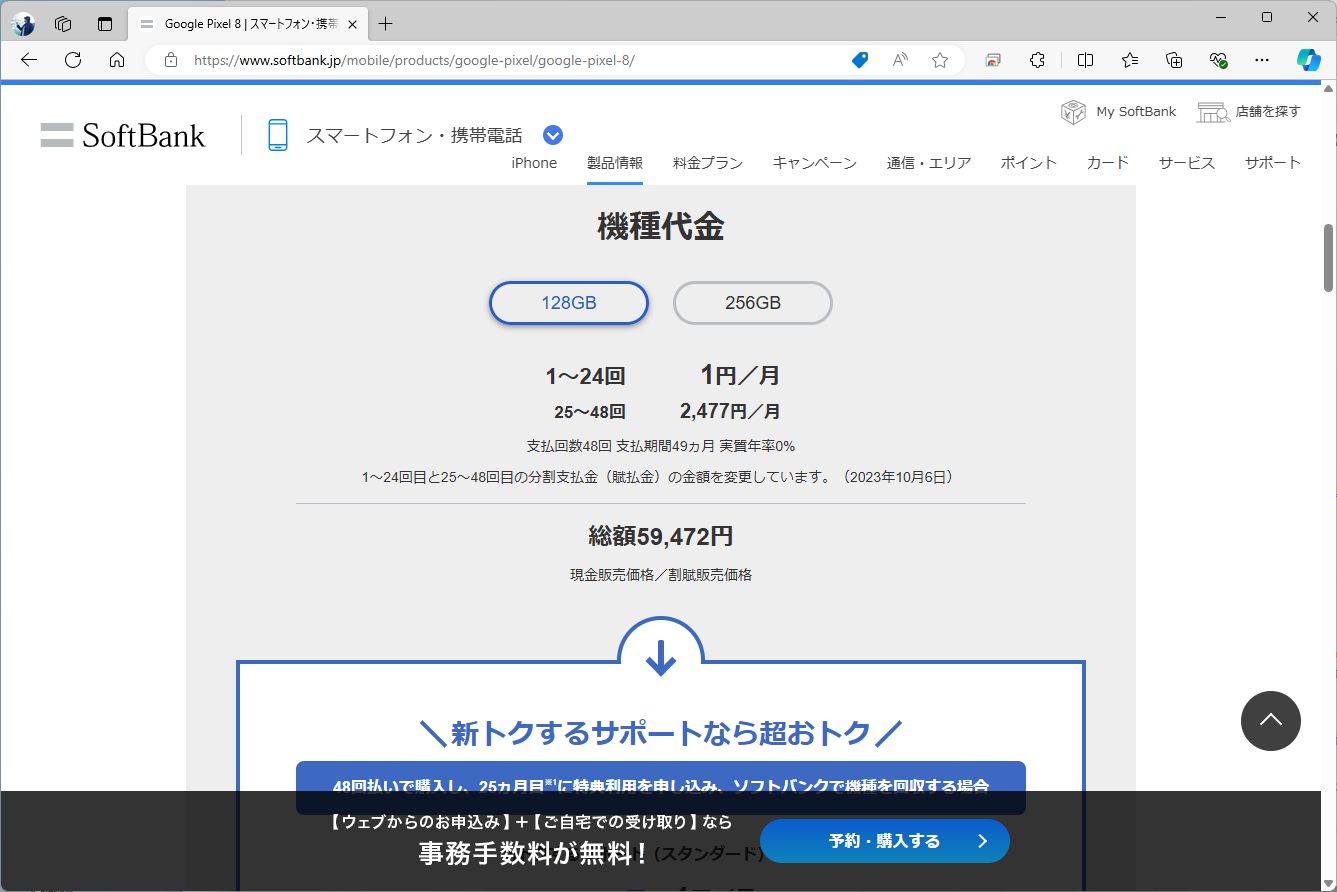Open the サポート menu item

pos(1273,163)
